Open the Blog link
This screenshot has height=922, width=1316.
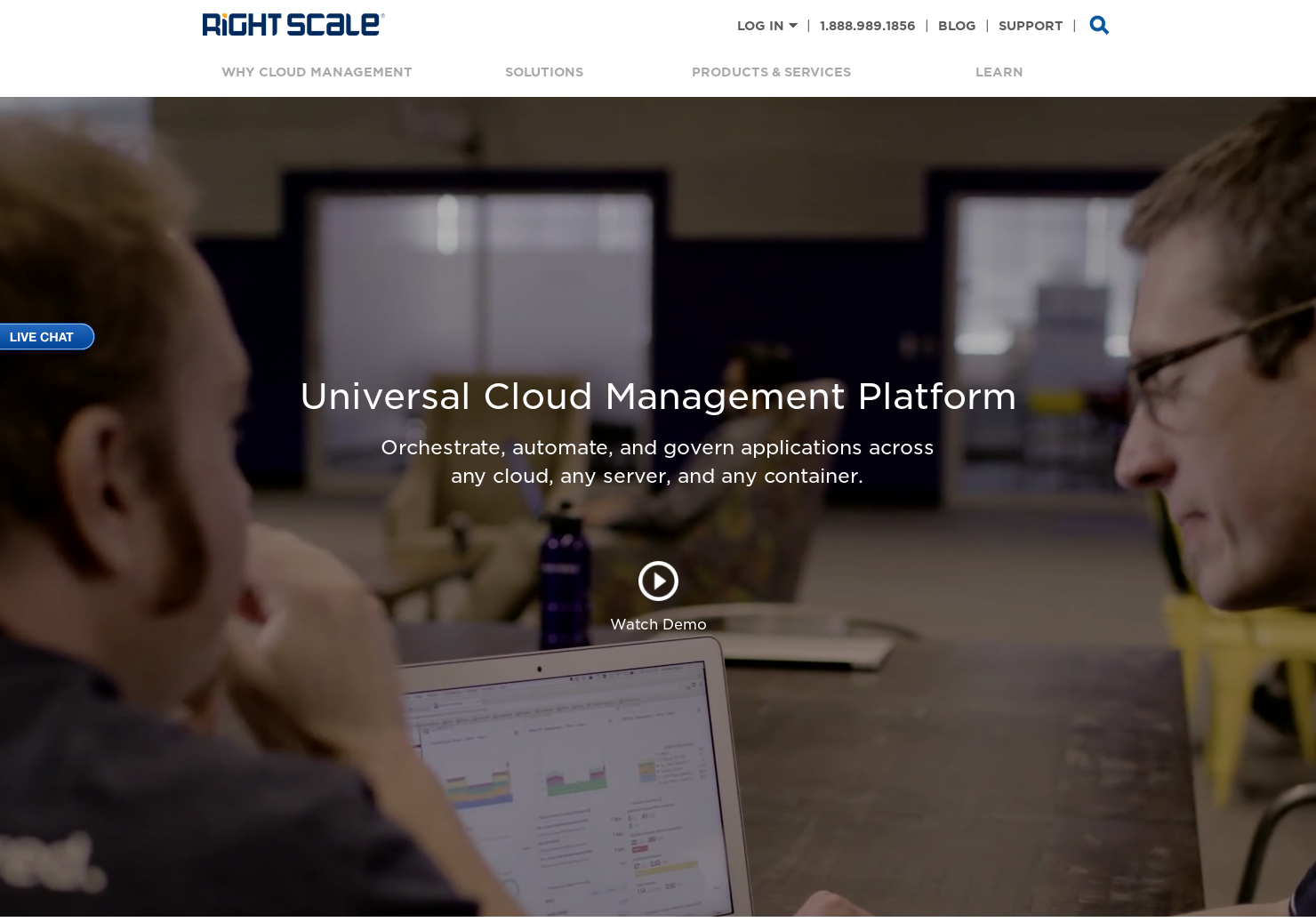pyautogui.click(x=957, y=26)
